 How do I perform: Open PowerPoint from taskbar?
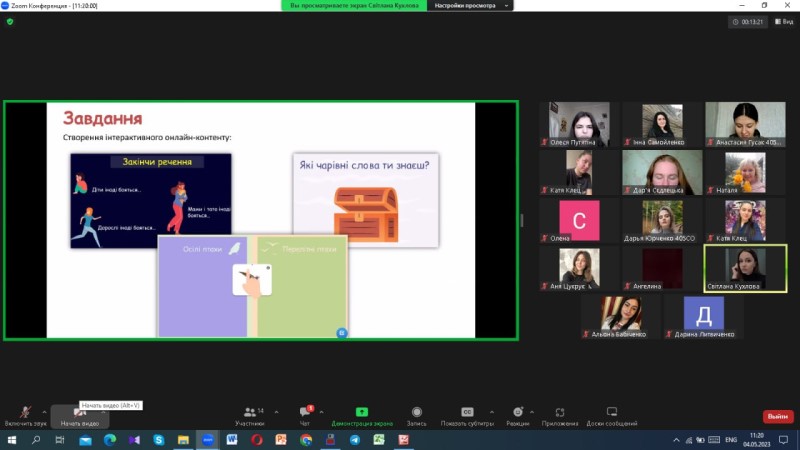[281, 440]
